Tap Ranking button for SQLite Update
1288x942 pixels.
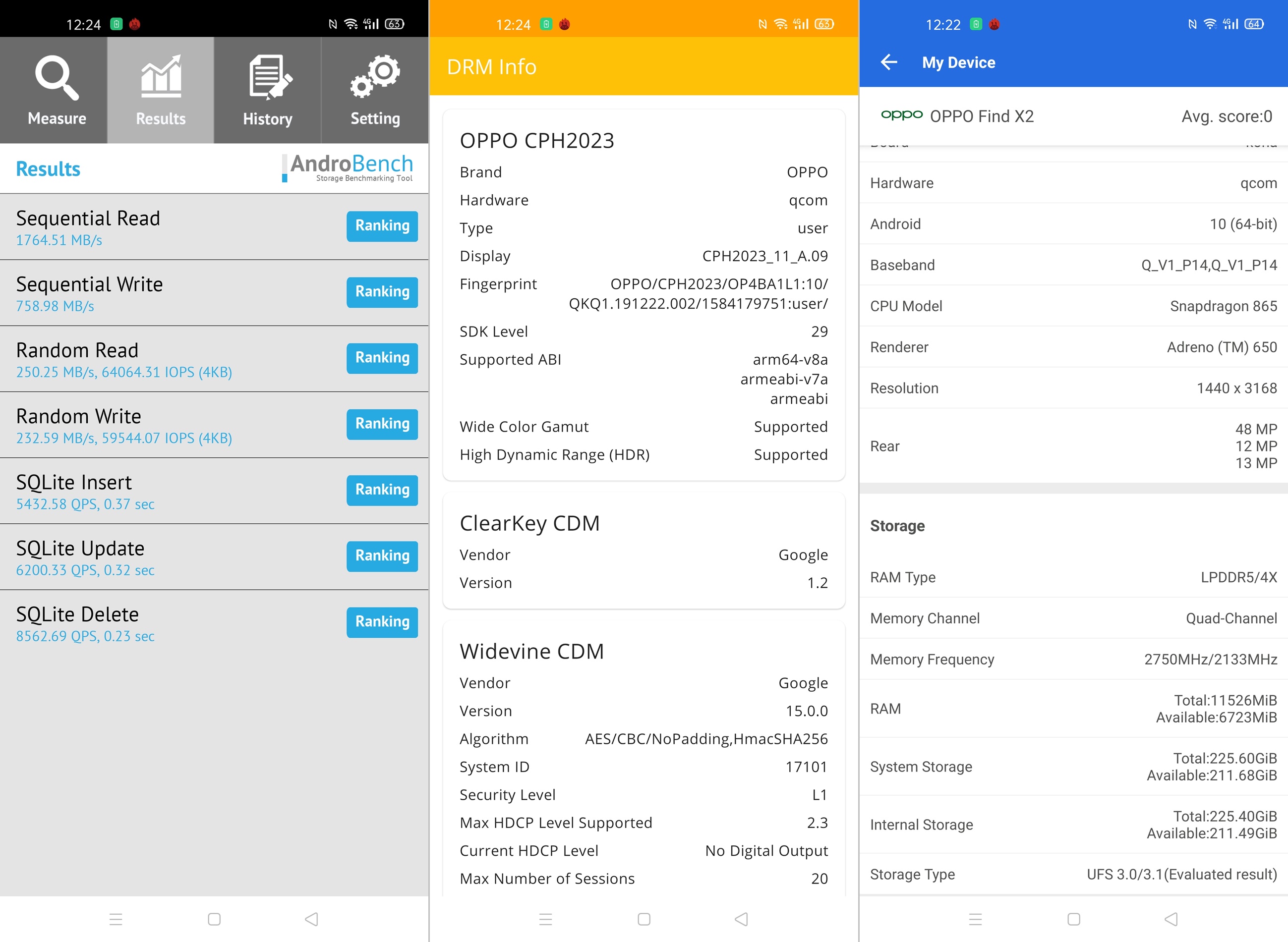(x=382, y=556)
